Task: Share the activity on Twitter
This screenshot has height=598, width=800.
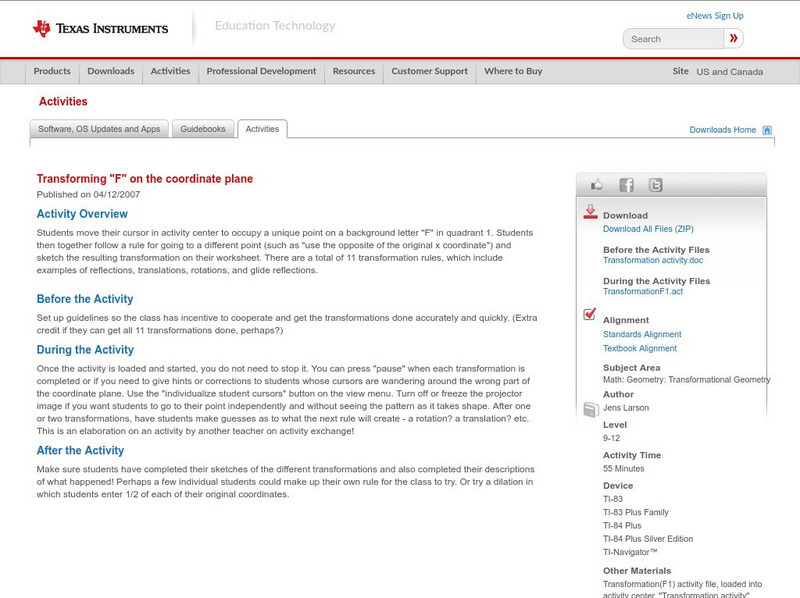Action: [655, 185]
